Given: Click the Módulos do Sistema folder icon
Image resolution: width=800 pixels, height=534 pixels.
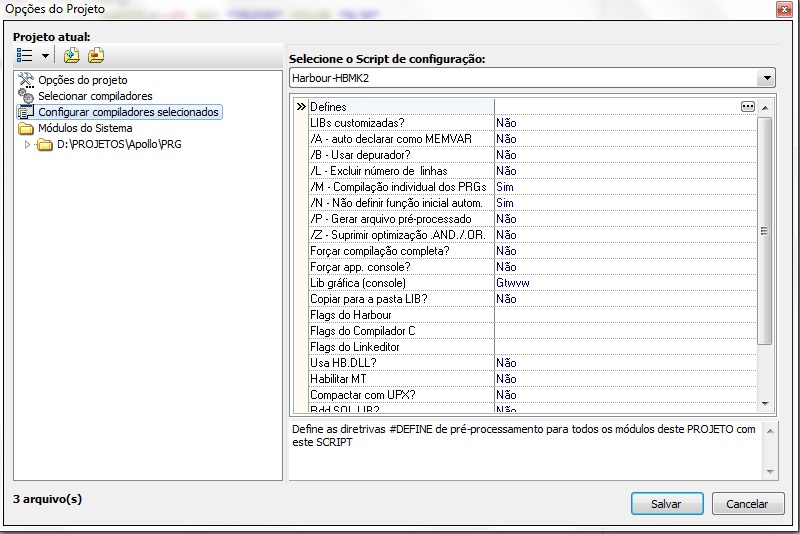Looking at the screenshot, I should 26,128.
